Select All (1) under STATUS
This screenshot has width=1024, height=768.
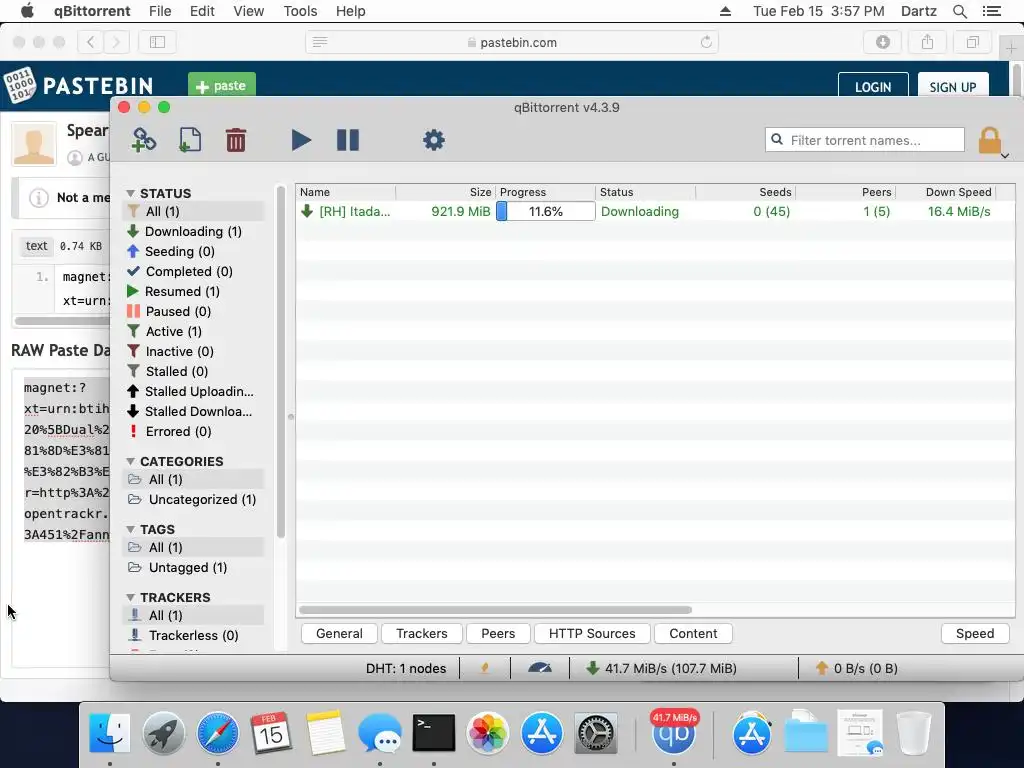pos(193,211)
